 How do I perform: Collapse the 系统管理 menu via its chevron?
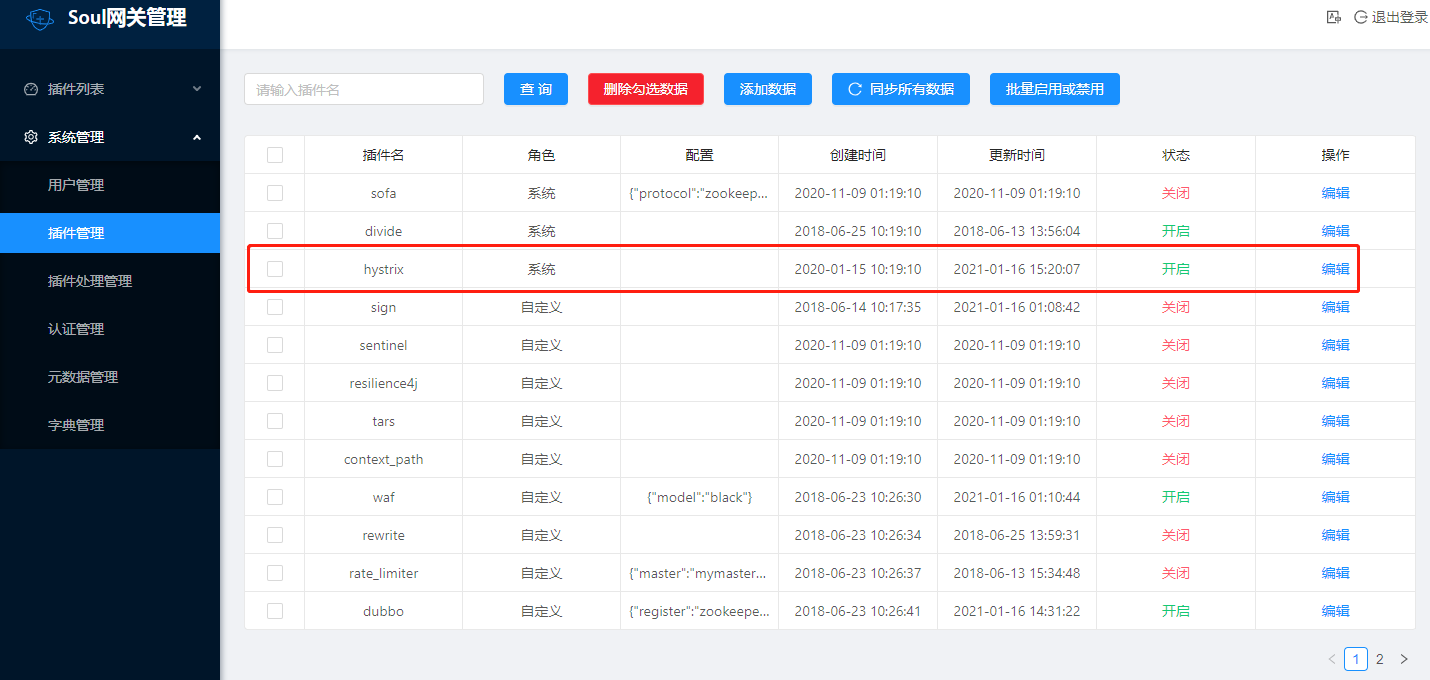[197, 137]
